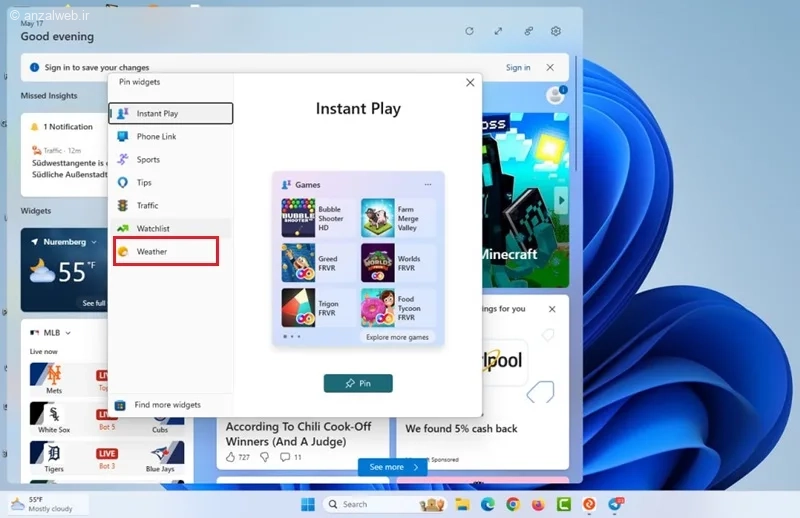Open the Games widget three-dot menu
The width and height of the screenshot is (800, 518).
[x=428, y=185]
